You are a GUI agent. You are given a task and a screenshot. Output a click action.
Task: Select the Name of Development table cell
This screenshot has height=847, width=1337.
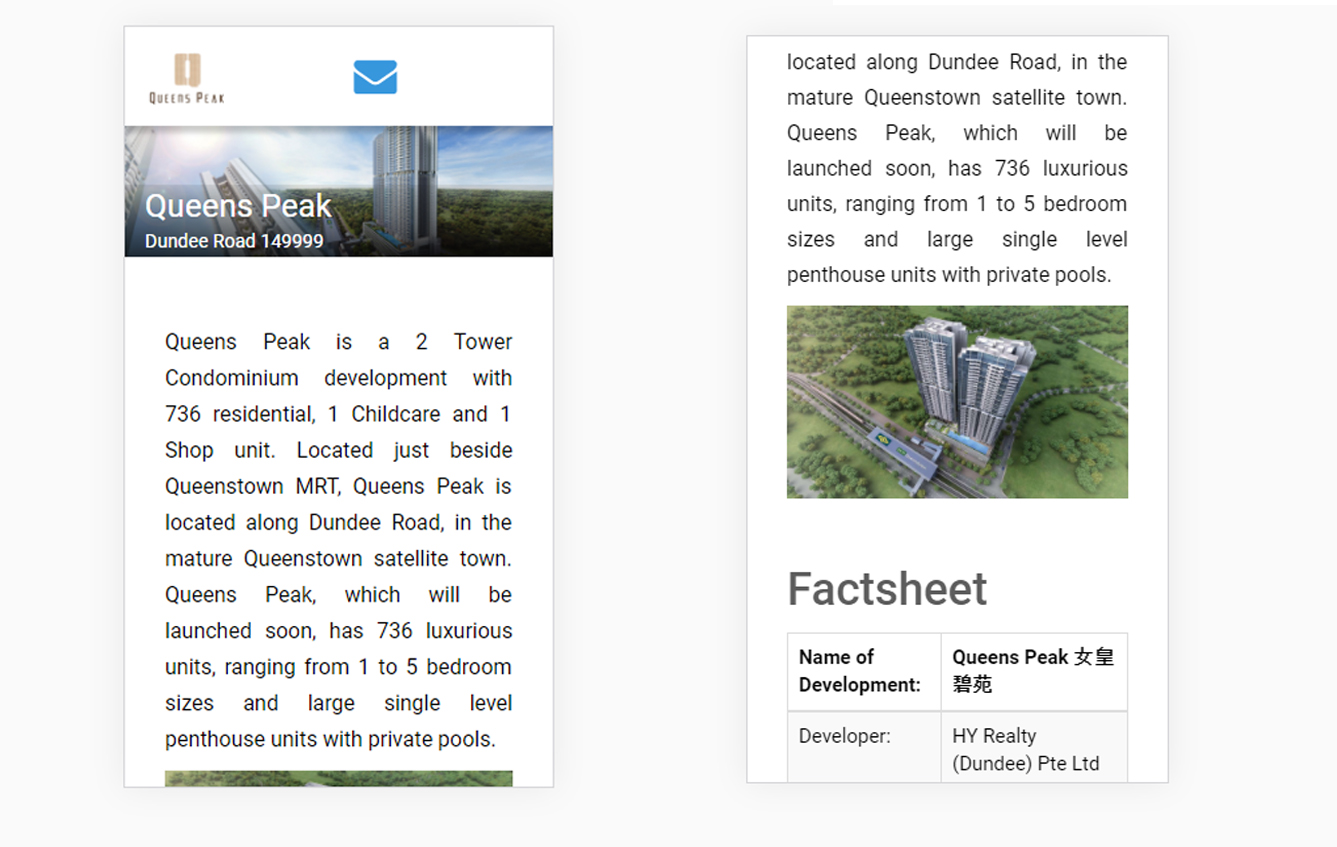tap(864, 671)
